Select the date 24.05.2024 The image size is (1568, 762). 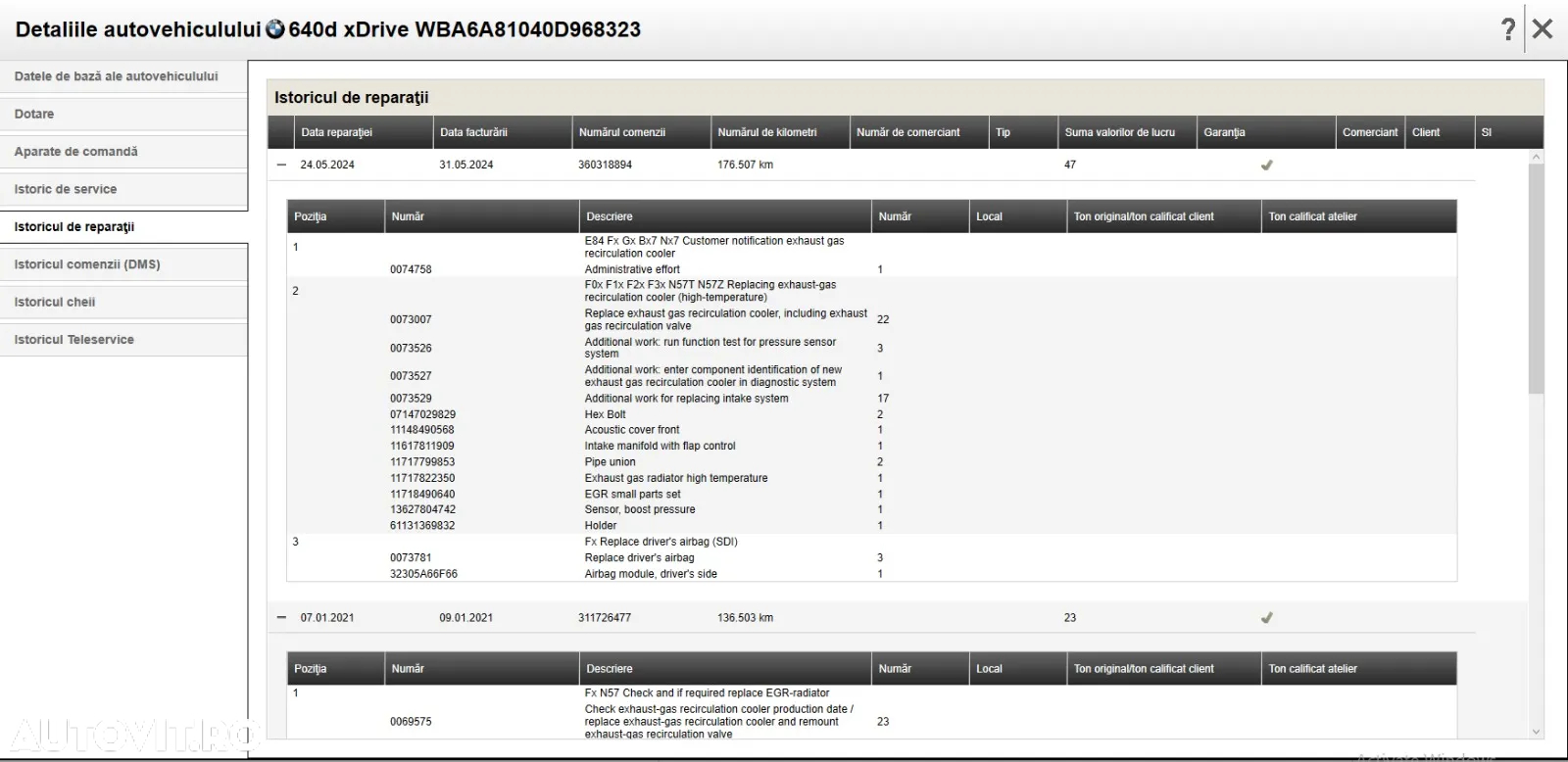tap(327, 165)
